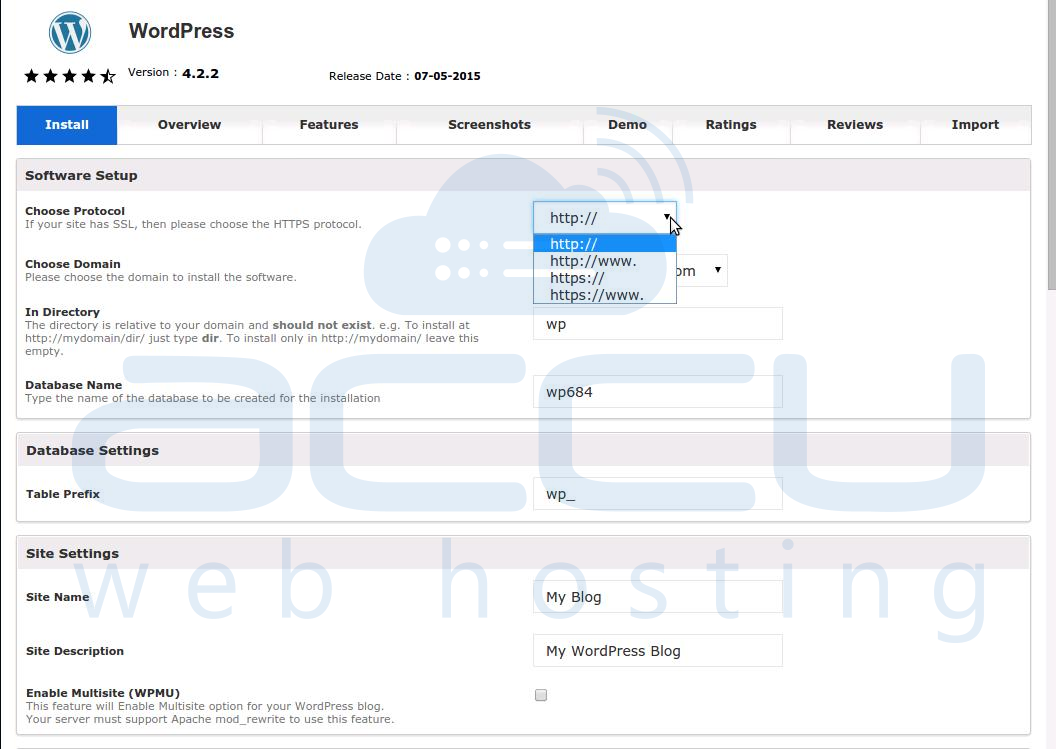Click the Enable Multisite (WPMU) label
This screenshot has height=749, width=1056.
pos(103,692)
